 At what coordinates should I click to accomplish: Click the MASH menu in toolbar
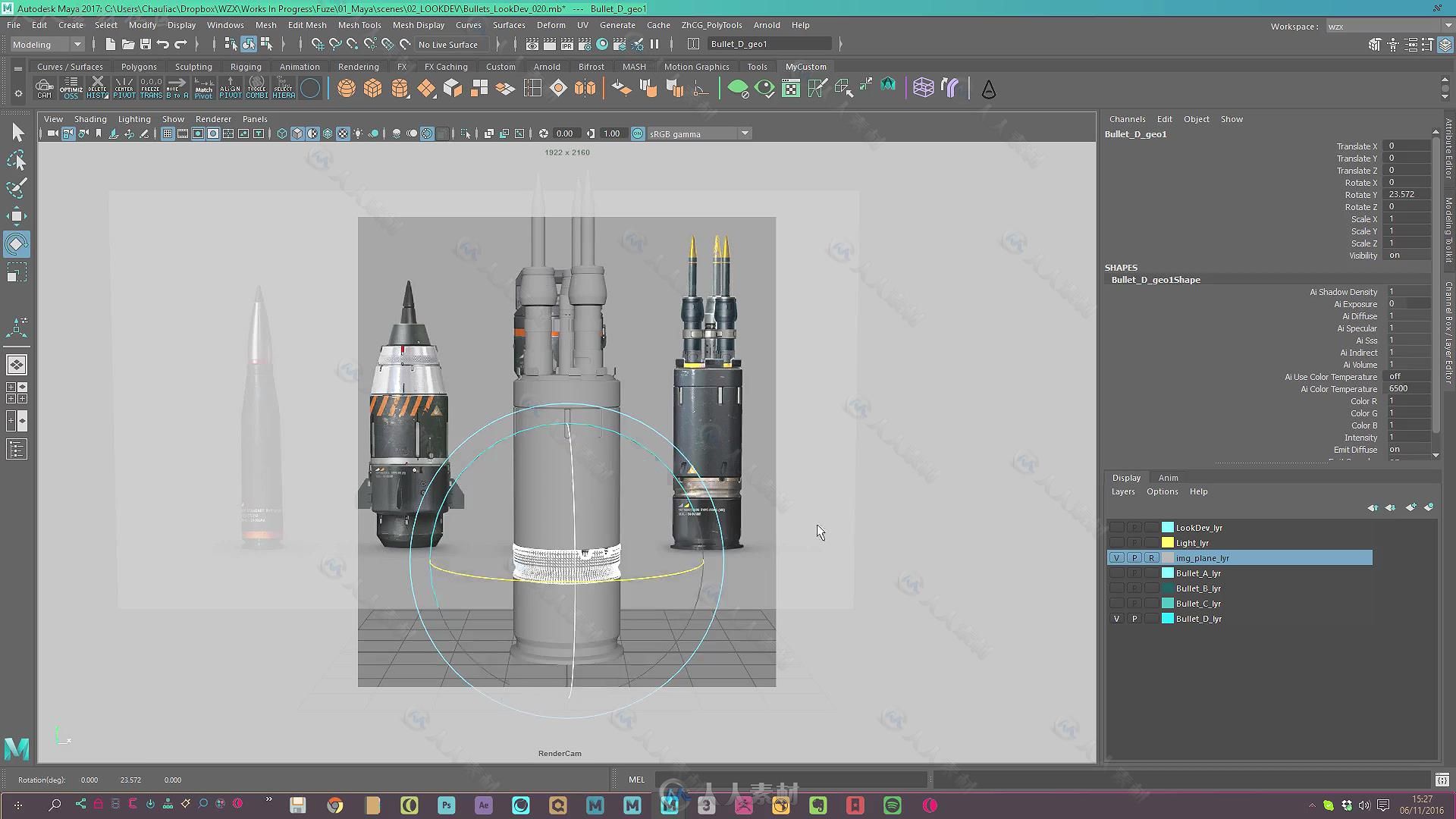click(633, 67)
